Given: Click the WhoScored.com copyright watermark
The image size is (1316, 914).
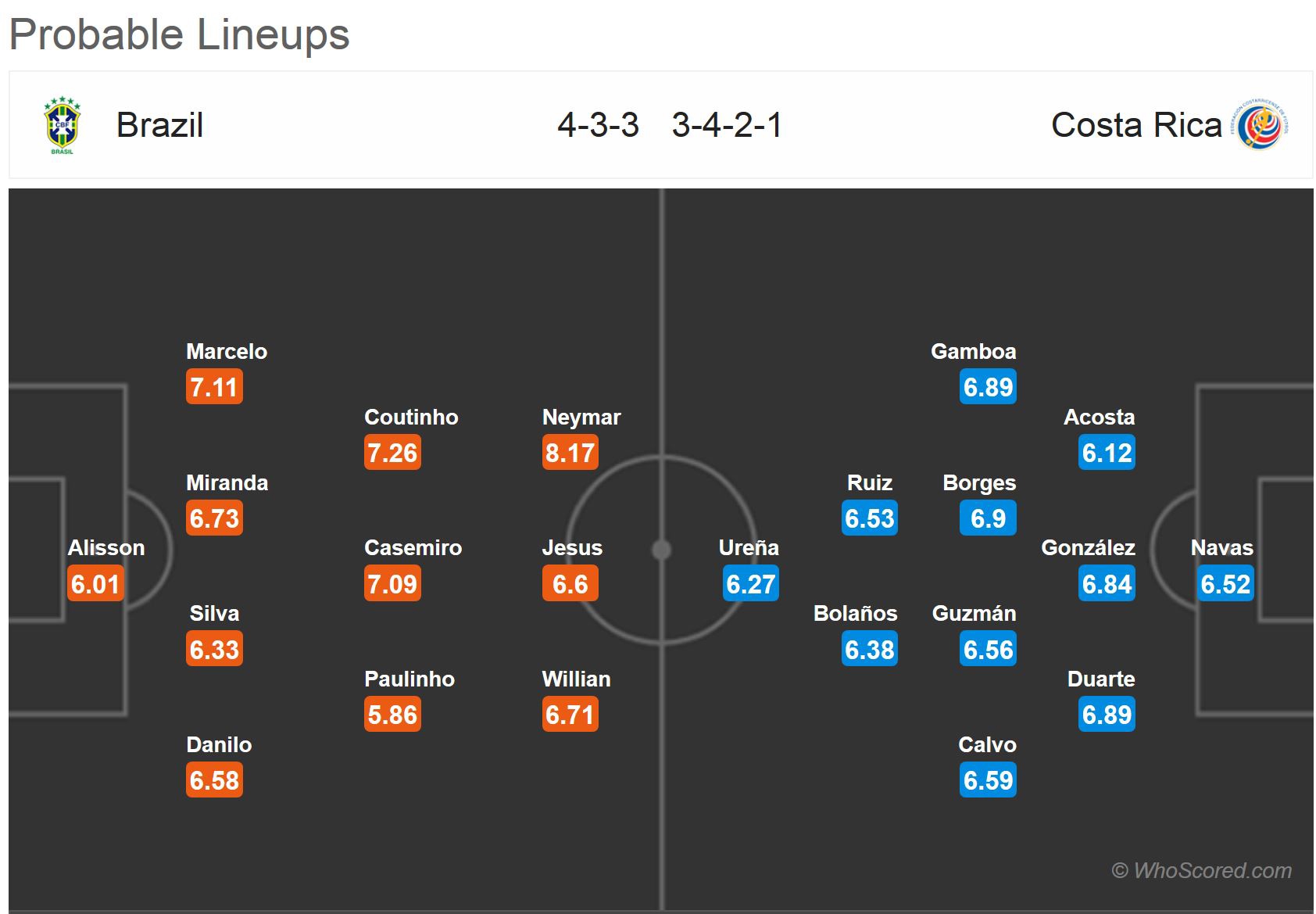Looking at the screenshot, I should (1201, 870).
